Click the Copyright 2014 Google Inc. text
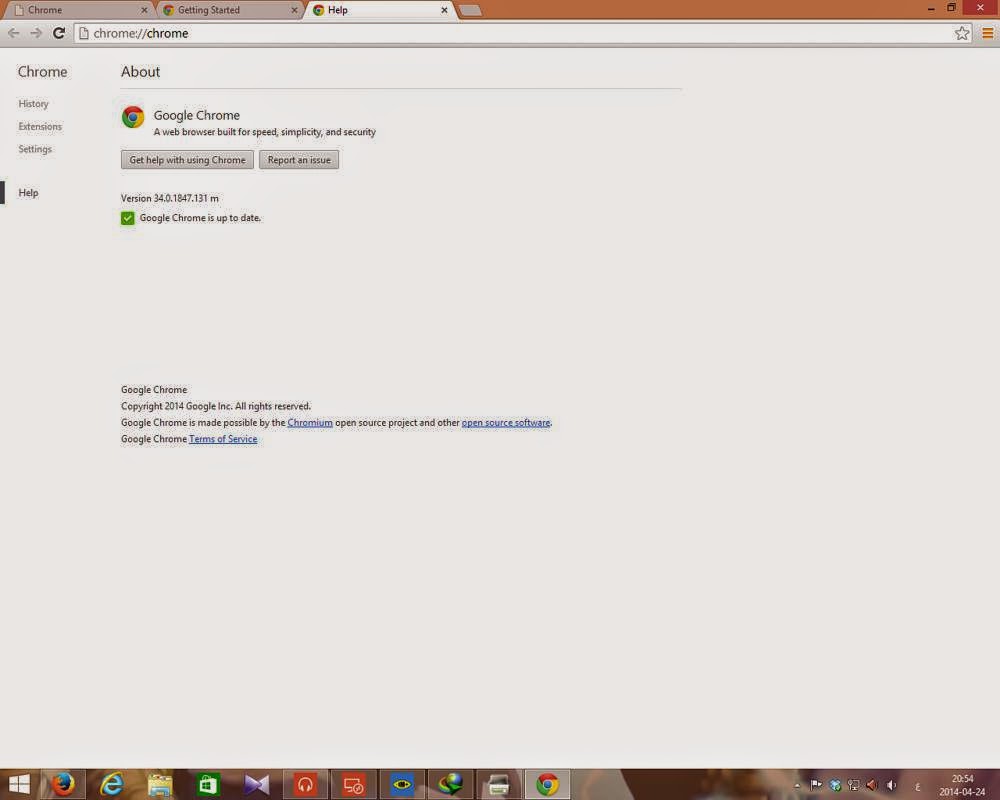Screen dimensions: 1000x800 pyautogui.click(x=216, y=406)
